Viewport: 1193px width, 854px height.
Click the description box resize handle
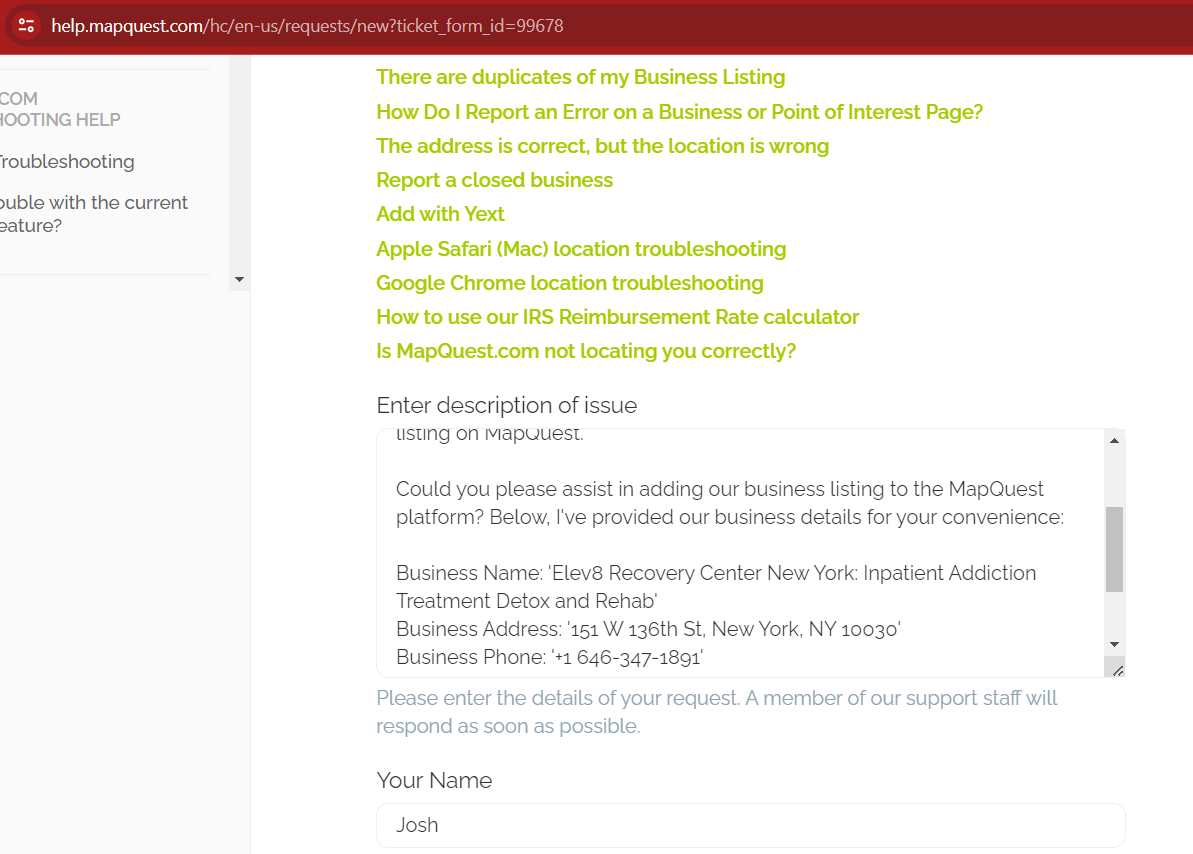(1117, 670)
